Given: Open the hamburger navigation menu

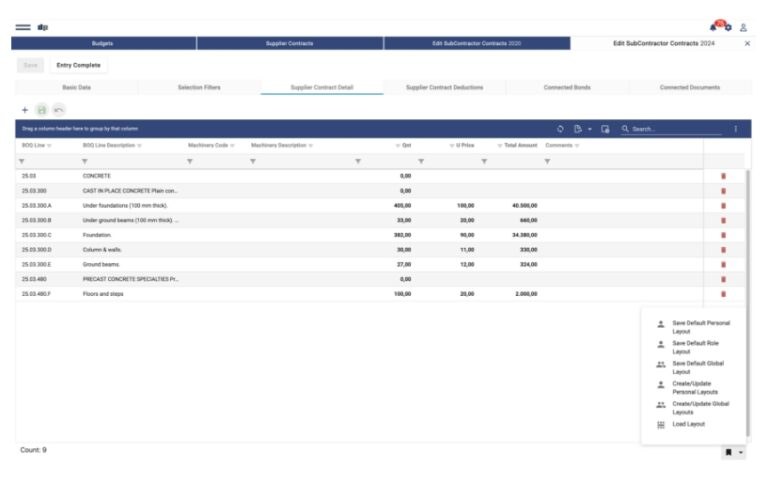Looking at the screenshot, I should point(23,27).
